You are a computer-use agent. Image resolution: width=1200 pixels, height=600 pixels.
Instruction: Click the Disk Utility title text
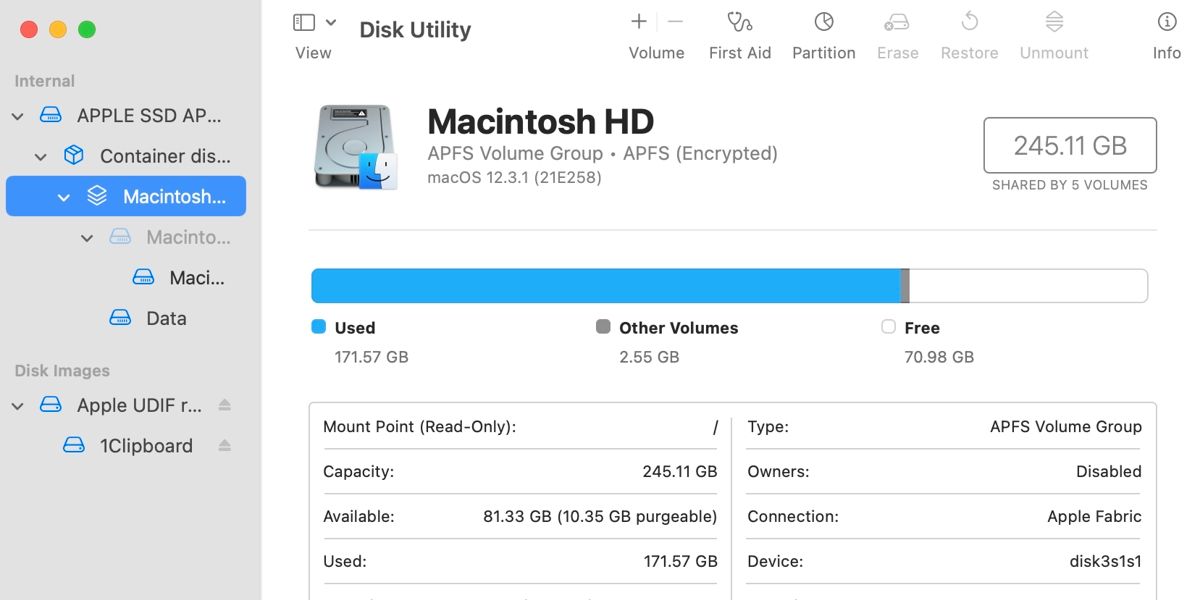pos(414,29)
